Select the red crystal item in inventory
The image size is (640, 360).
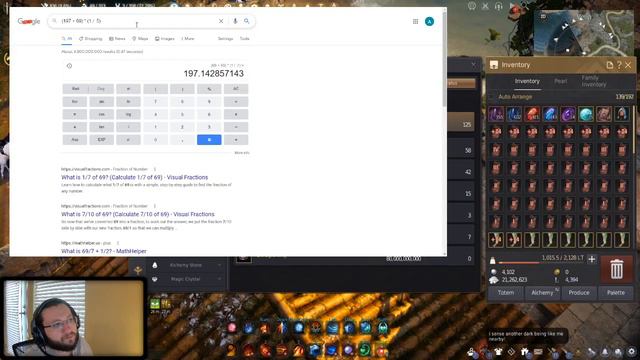point(532,114)
